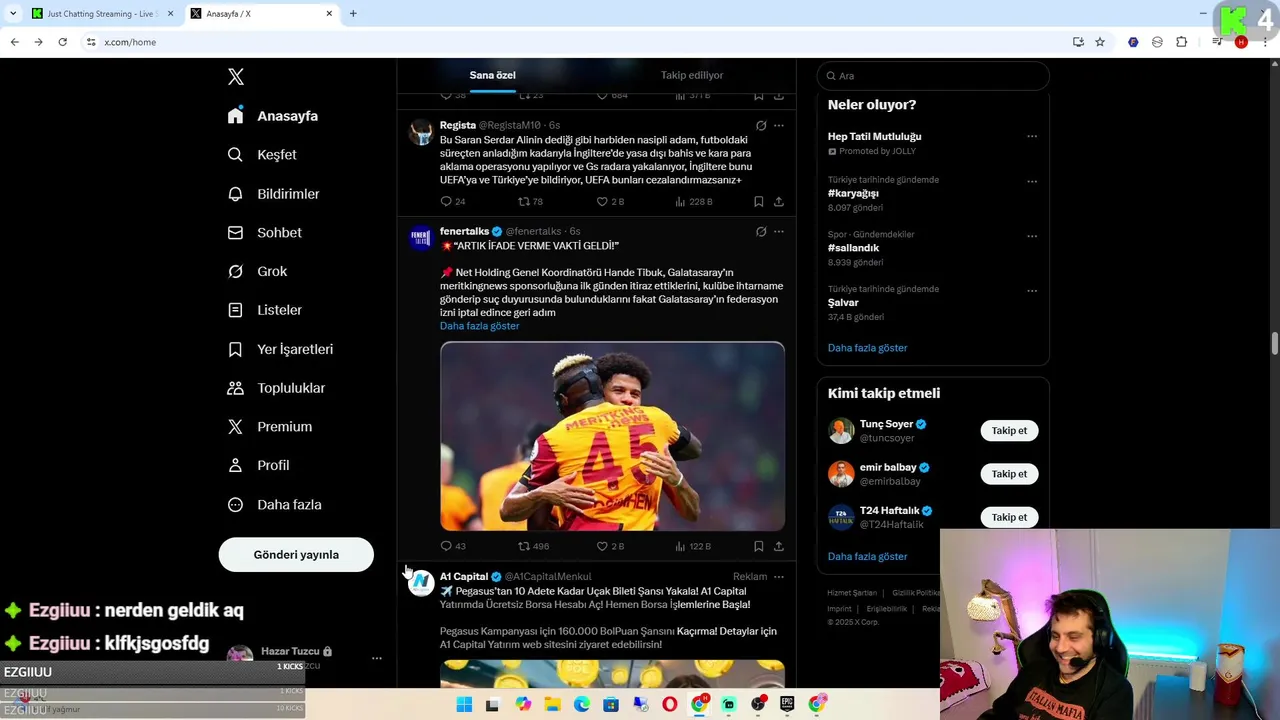The image size is (1280, 720).
Task: View analytics of the fenertalks post
Action: tap(693, 546)
